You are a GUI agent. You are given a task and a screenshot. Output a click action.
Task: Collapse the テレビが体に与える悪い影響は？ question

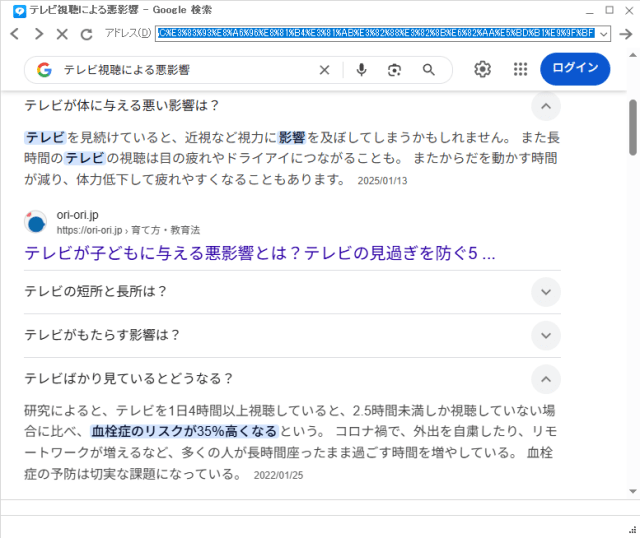pos(546,106)
